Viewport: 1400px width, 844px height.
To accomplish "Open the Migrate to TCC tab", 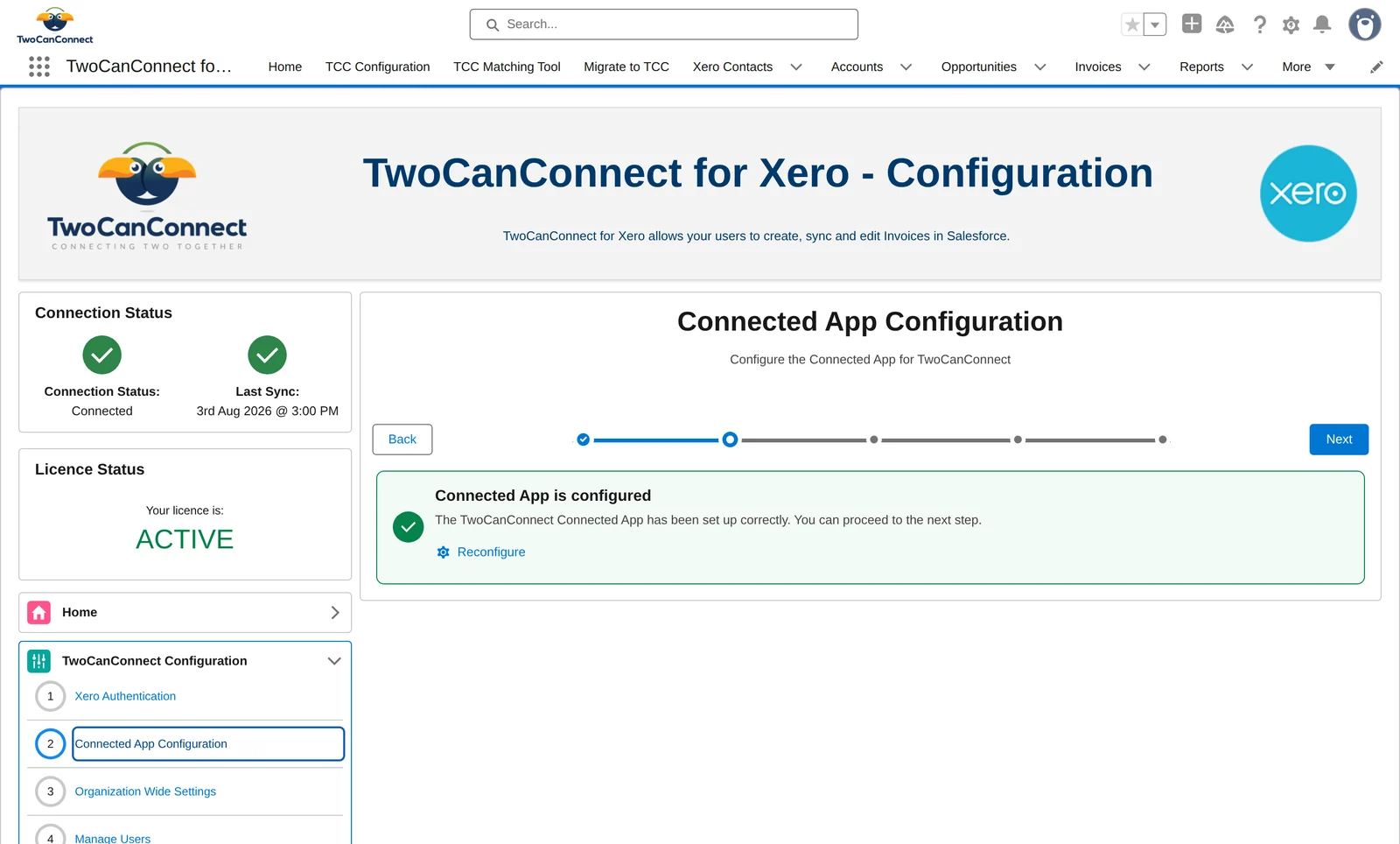I will [626, 67].
